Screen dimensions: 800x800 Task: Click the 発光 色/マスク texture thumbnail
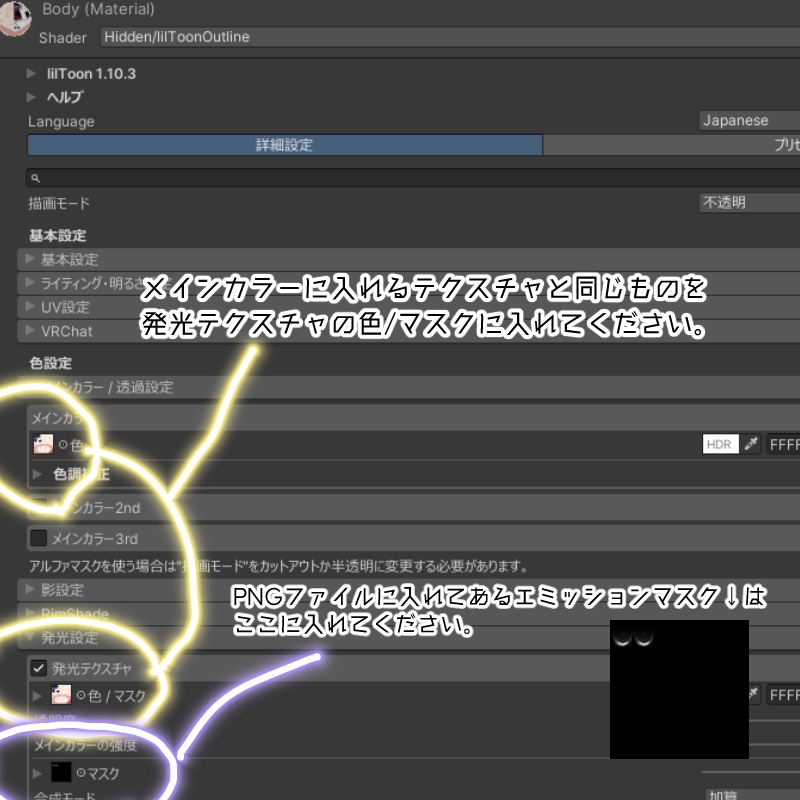[x=62, y=693]
